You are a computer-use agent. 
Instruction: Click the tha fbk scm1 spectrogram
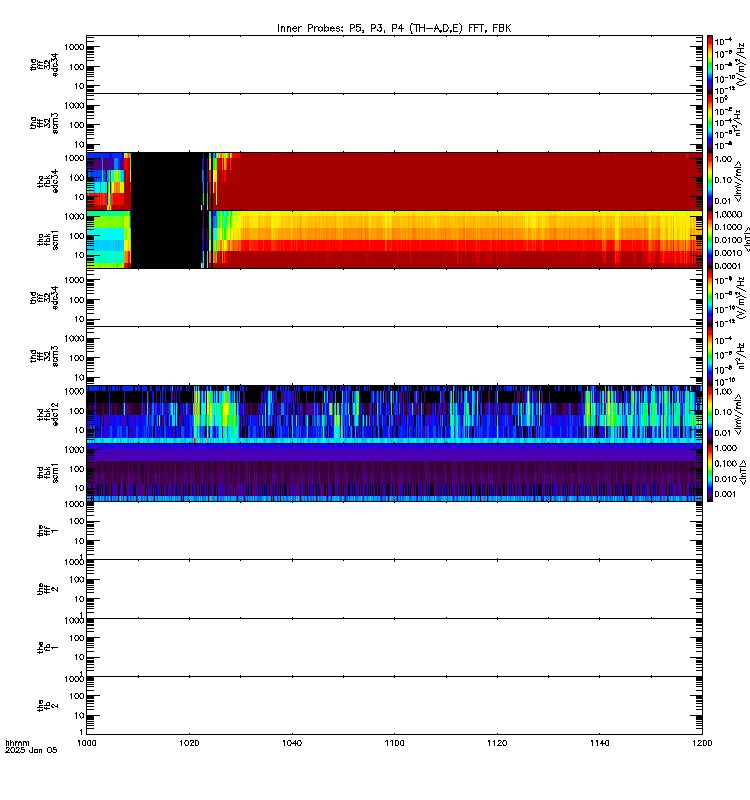pyautogui.click(x=394, y=239)
